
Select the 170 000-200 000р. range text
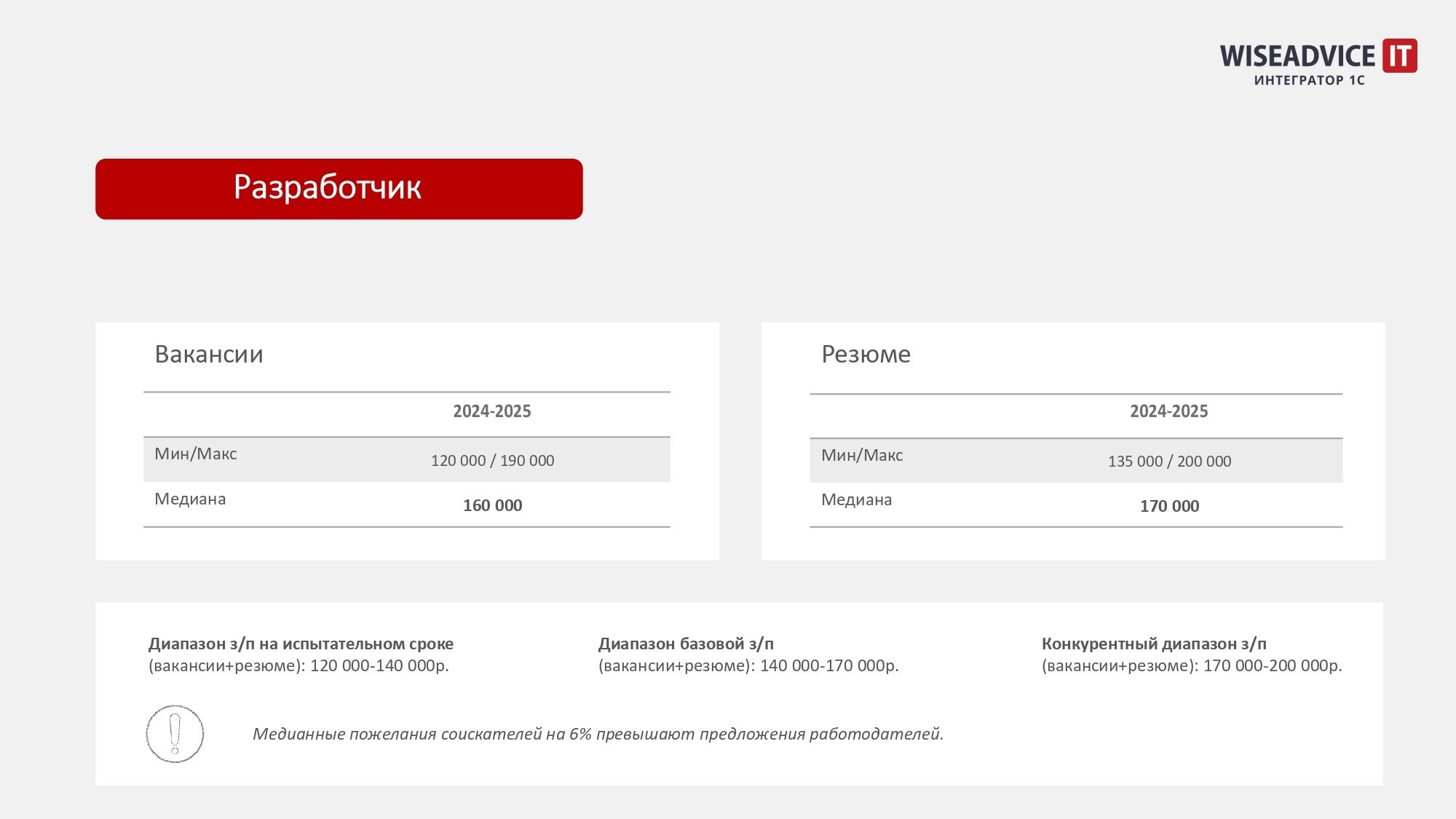(1273, 665)
